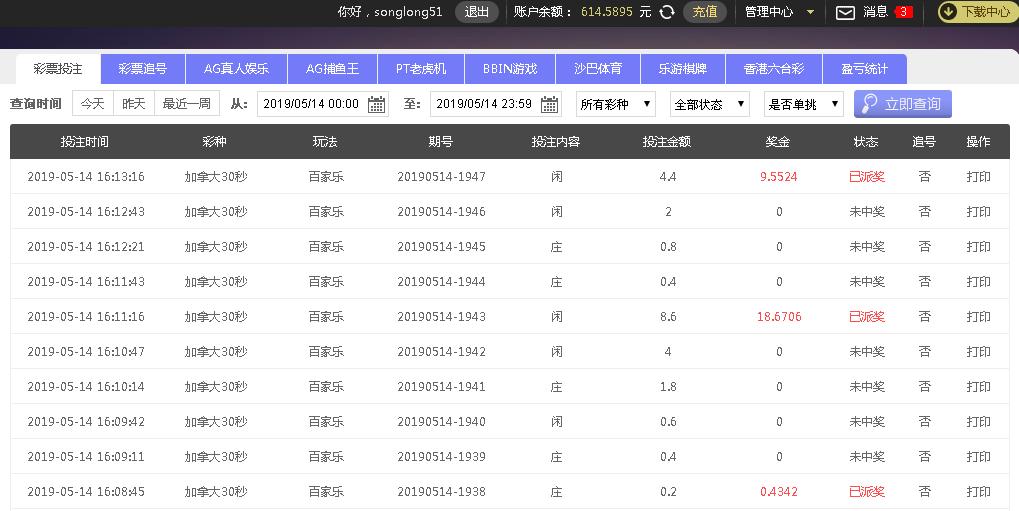
Task: Select the 最近一周 time filter
Action: tap(187, 104)
